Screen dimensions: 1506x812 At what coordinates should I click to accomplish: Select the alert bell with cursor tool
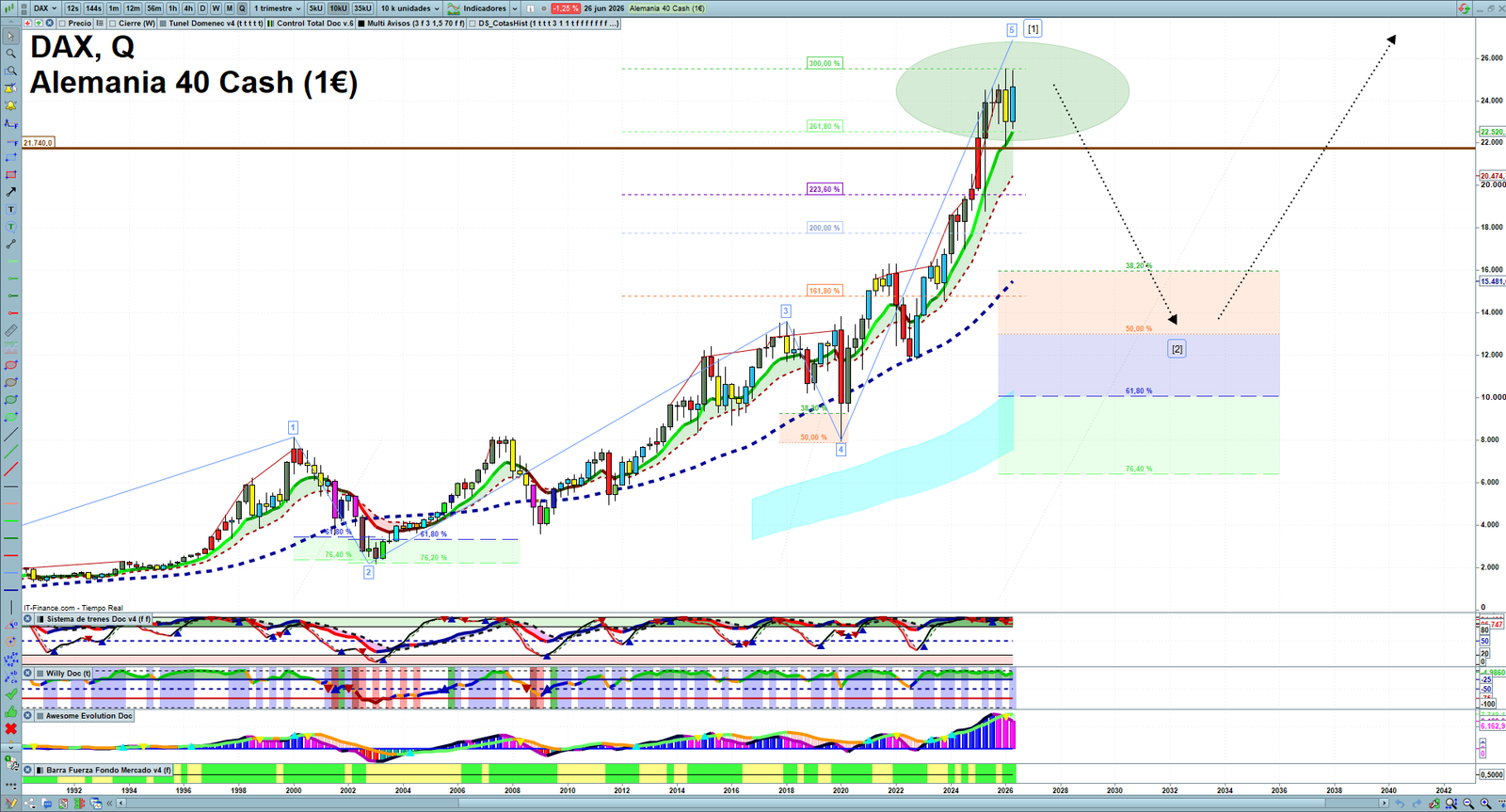coord(11,88)
